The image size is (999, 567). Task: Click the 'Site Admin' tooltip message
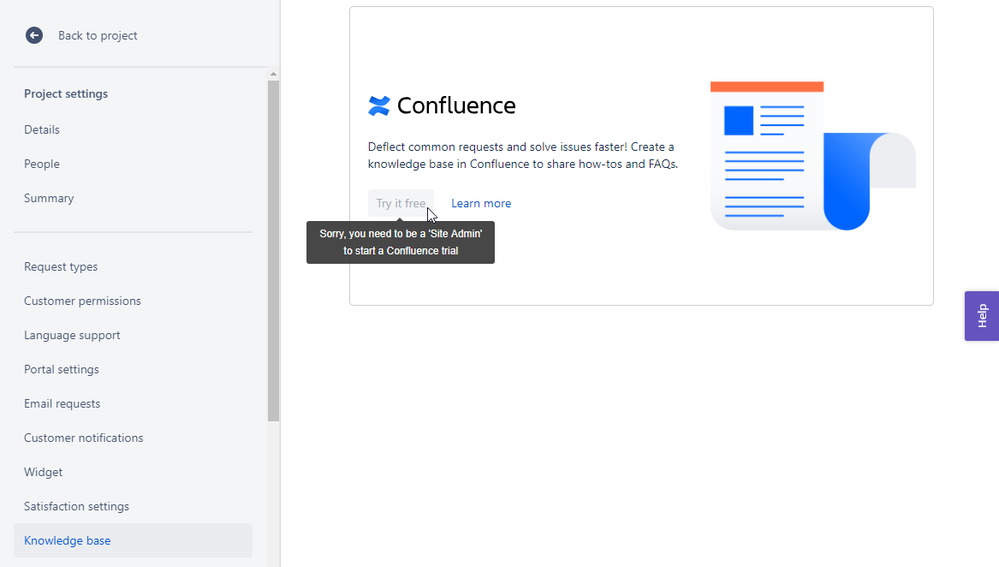pos(401,242)
